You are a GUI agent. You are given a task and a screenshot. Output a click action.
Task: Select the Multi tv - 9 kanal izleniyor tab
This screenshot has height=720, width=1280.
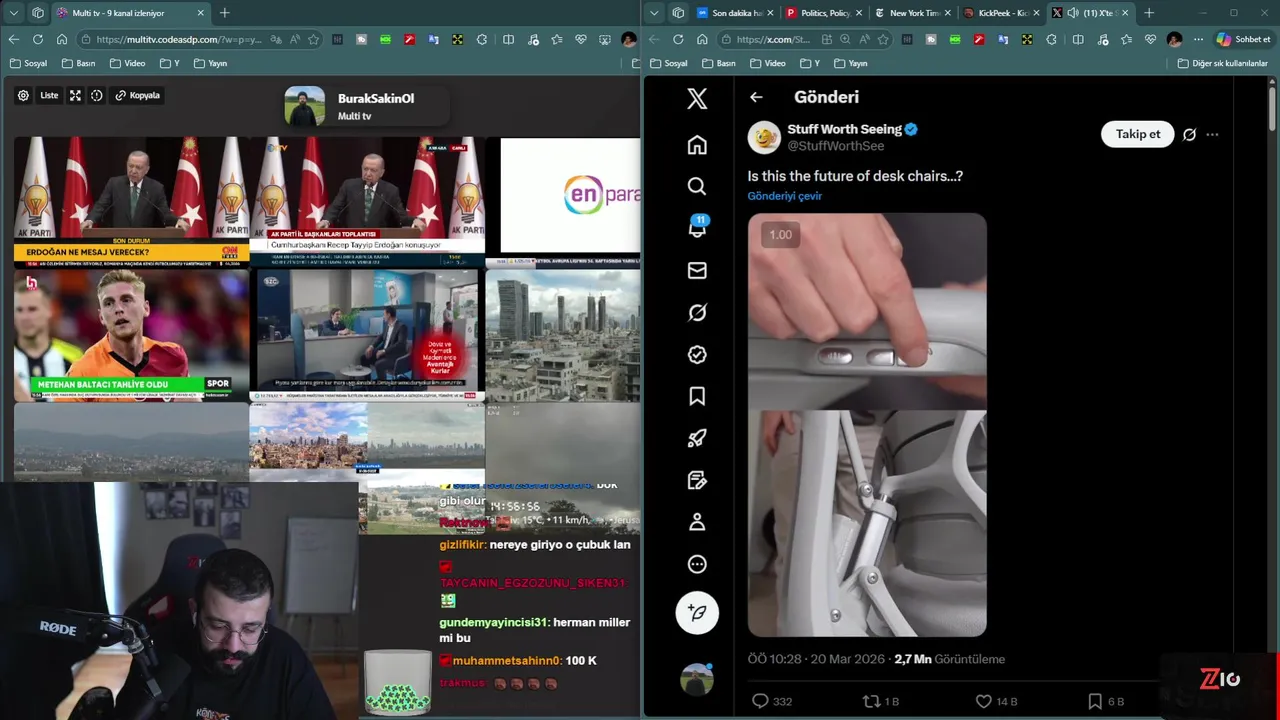tap(130, 13)
